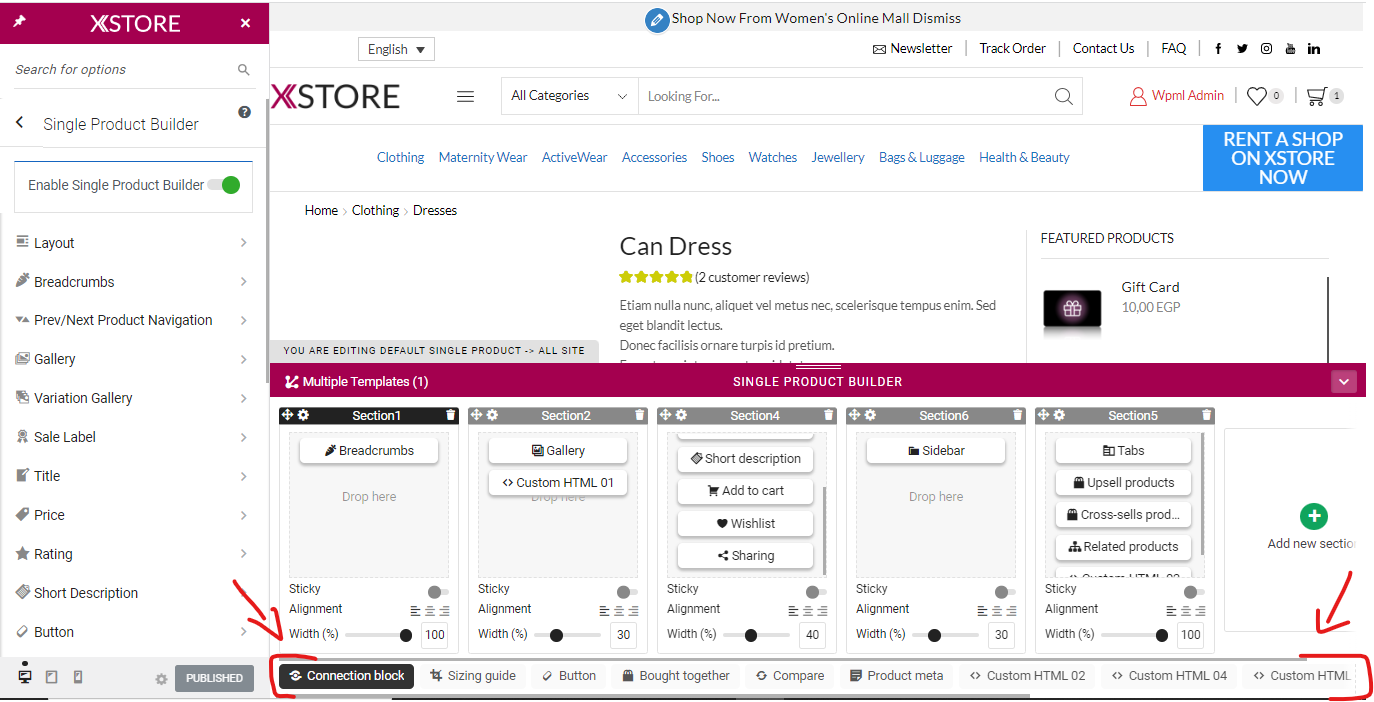Viewport: 1374px width, 702px height.
Task: Open the Title settings
Action: 133,476
